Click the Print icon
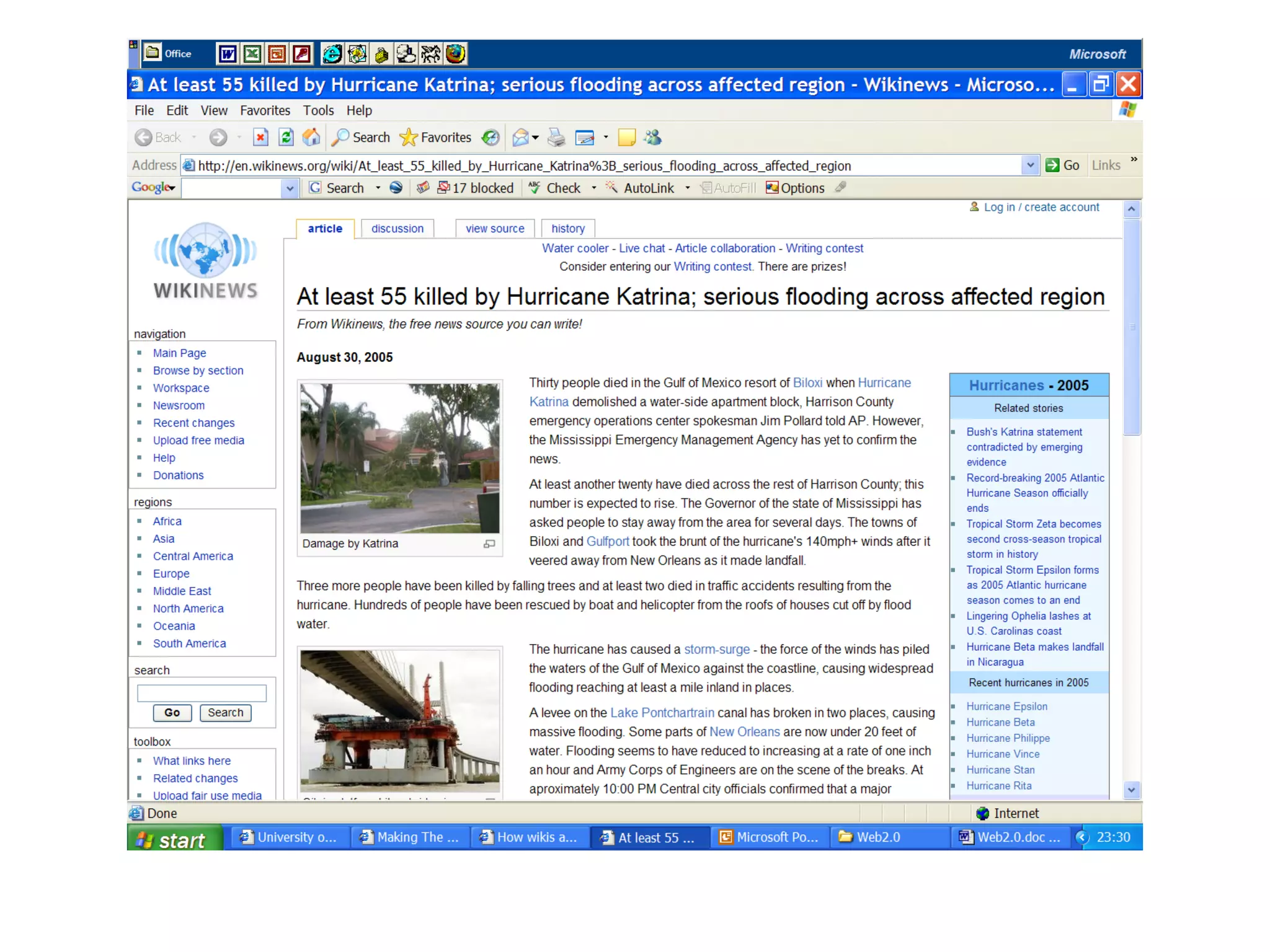The height and width of the screenshot is (952, 1270). coord(556,138)
